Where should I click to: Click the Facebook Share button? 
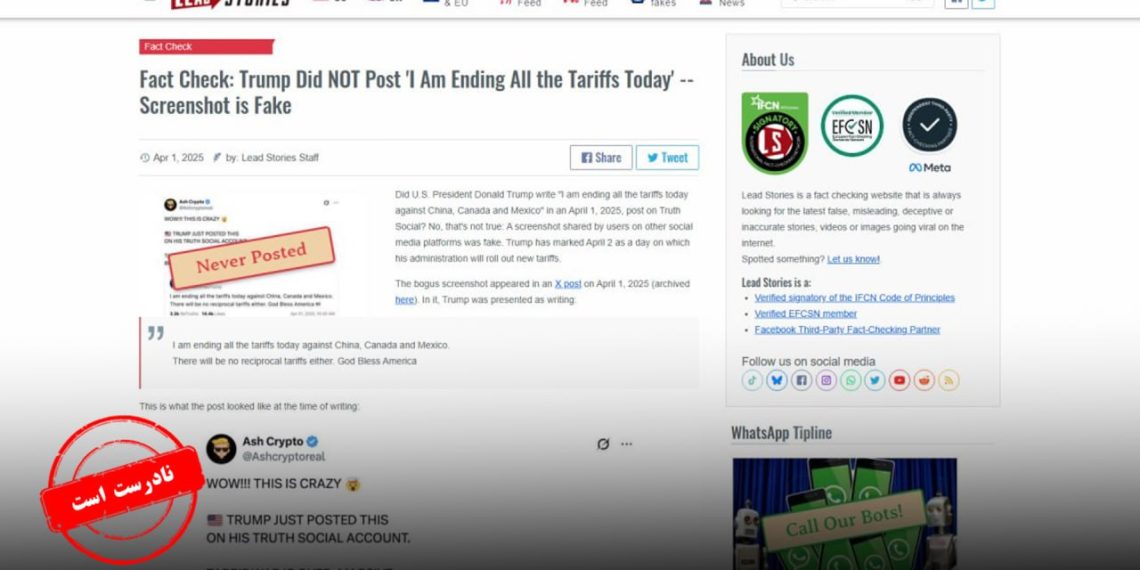(x=601, y=157)
